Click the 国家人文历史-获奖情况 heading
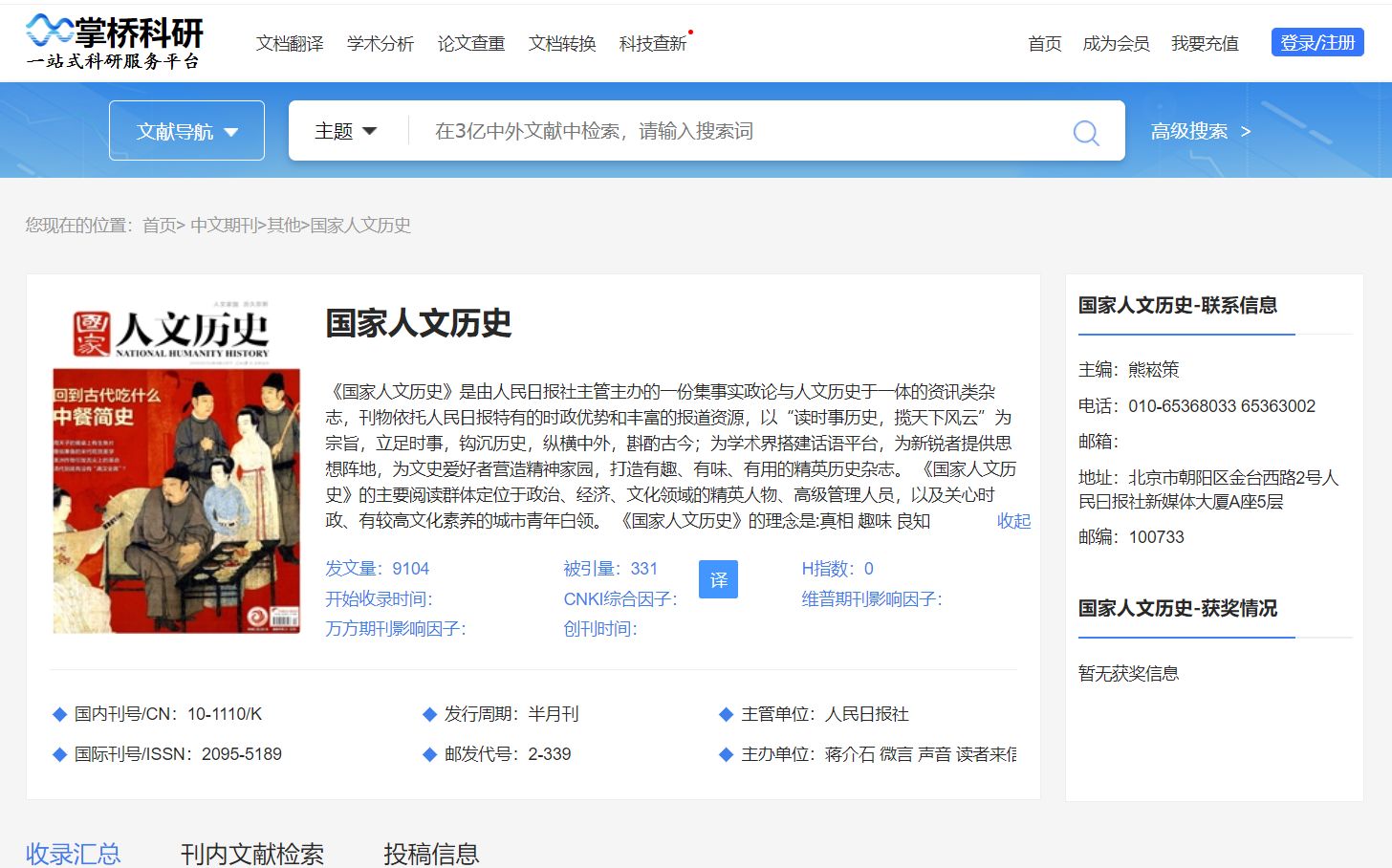The height and width of the screenshot is (868, 1392). 1178,608
